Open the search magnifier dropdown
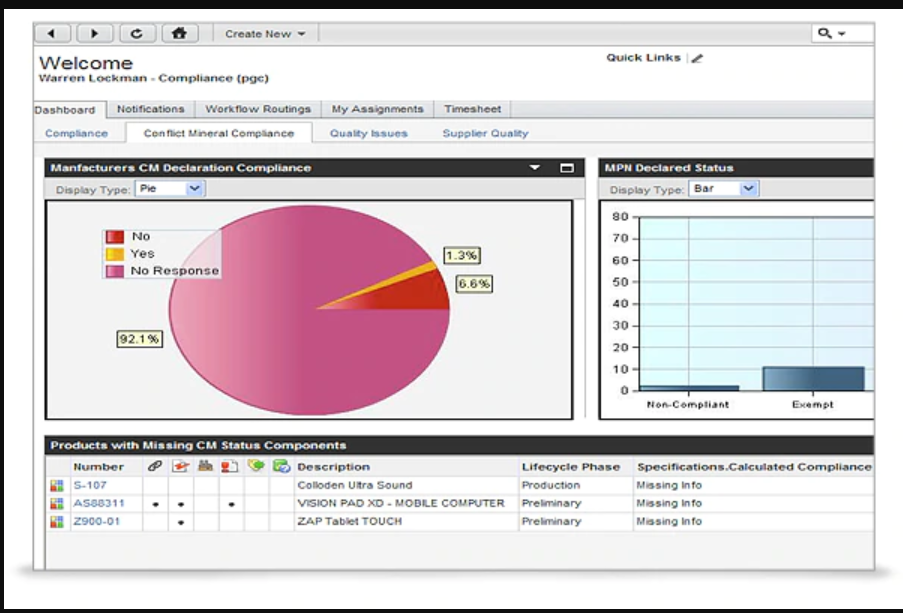The width and height of the screenshot is (903, 613). click(831, 33)
